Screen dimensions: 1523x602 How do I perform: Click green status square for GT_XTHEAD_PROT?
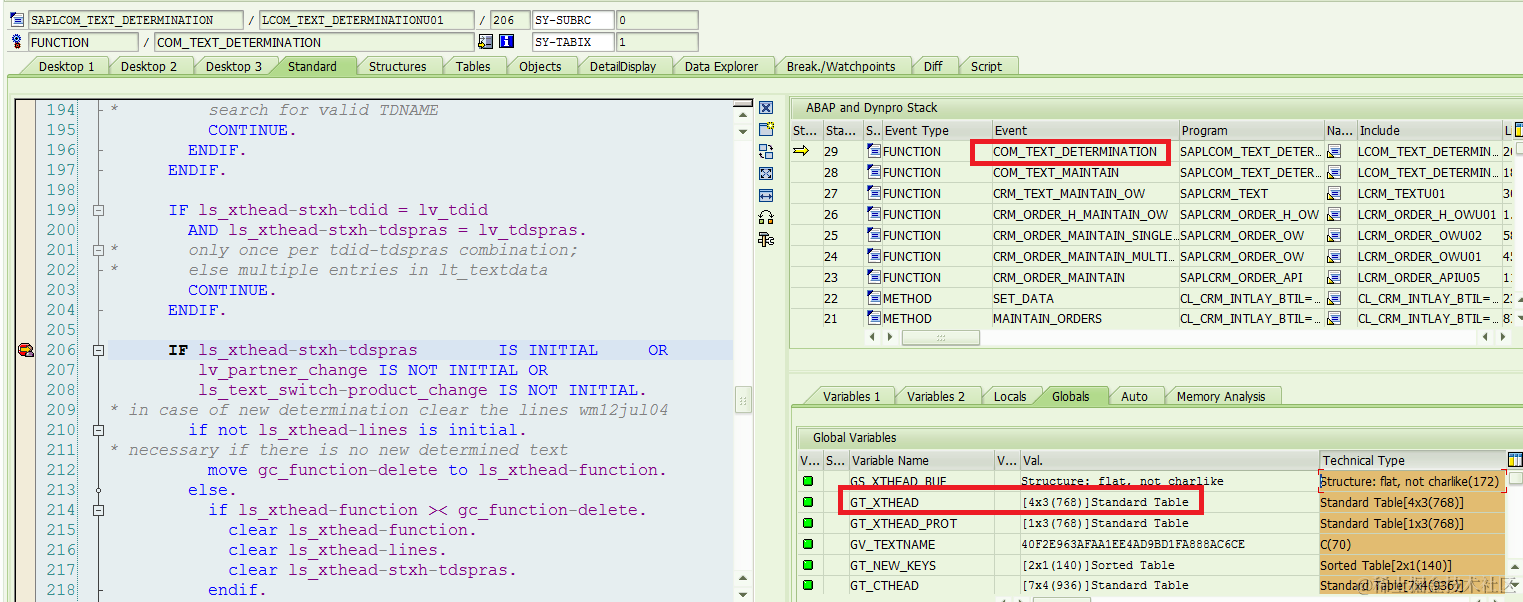(x=808, y=523)
